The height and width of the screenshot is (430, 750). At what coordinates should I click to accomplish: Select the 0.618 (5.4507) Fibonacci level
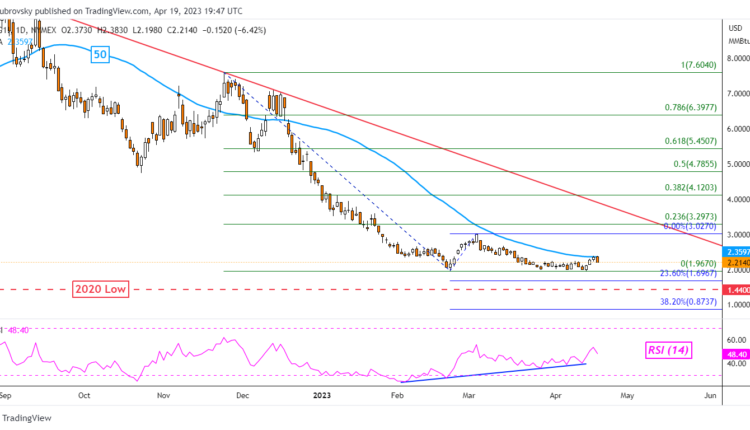(687, 141)
